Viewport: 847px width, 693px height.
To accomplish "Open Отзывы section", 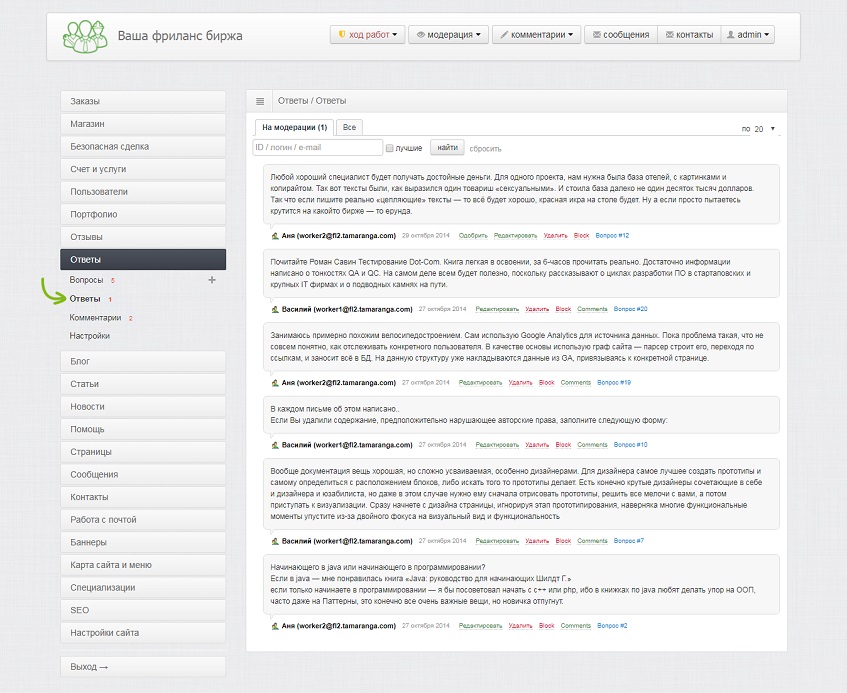I will click(143, 237).
